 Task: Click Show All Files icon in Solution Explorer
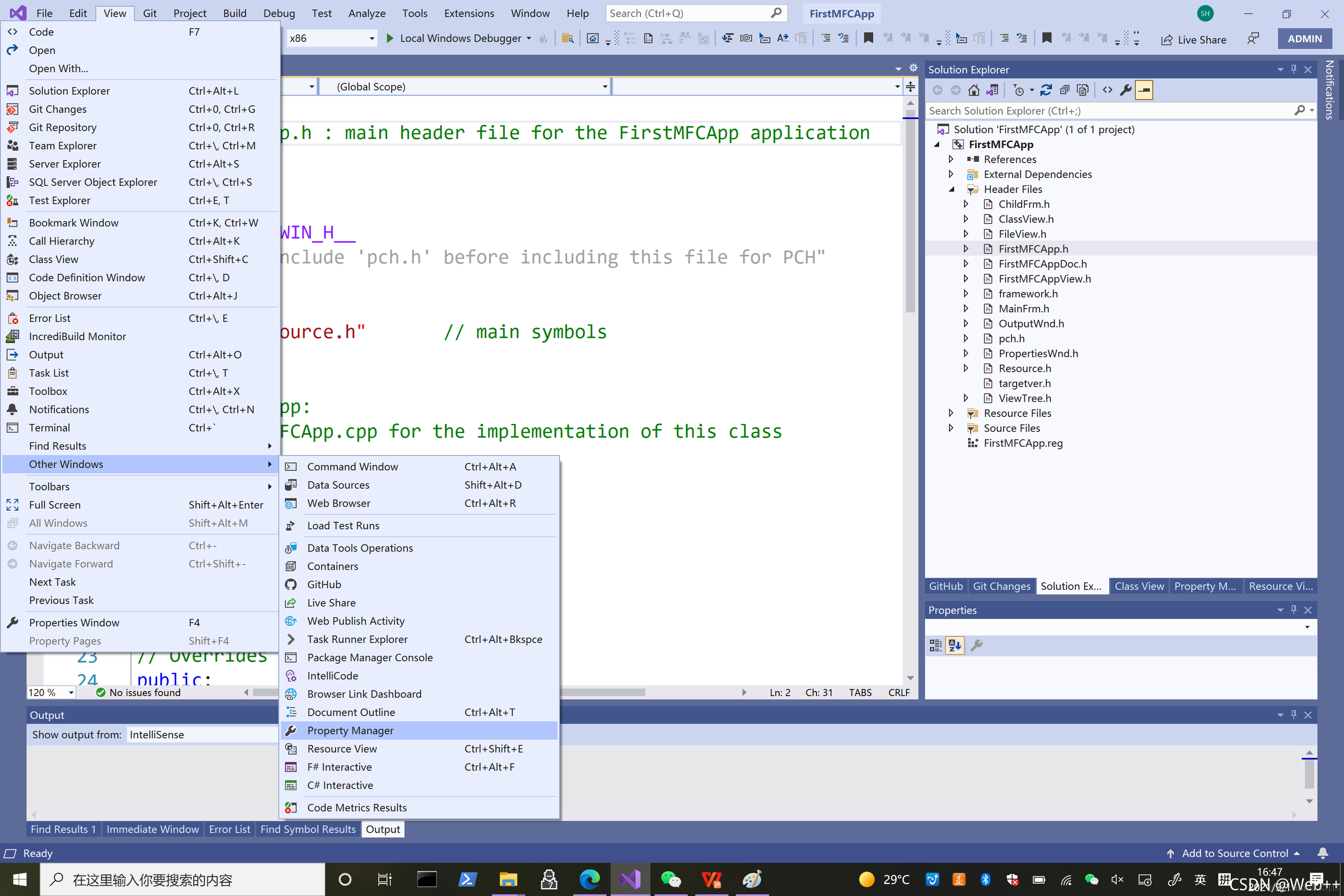[x=1082, y=90]
